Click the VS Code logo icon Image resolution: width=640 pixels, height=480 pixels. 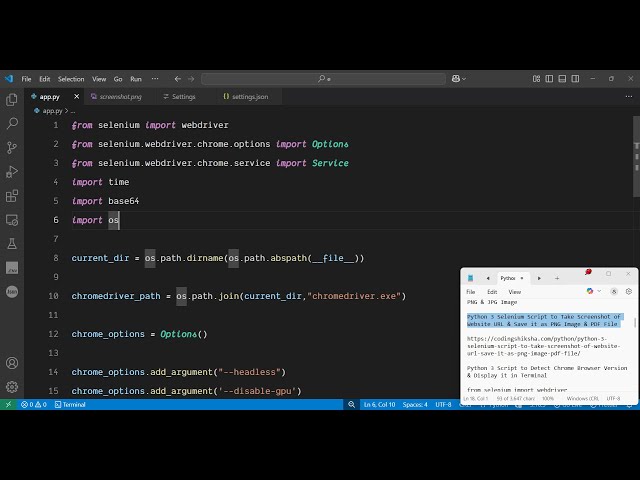[9, 79]
